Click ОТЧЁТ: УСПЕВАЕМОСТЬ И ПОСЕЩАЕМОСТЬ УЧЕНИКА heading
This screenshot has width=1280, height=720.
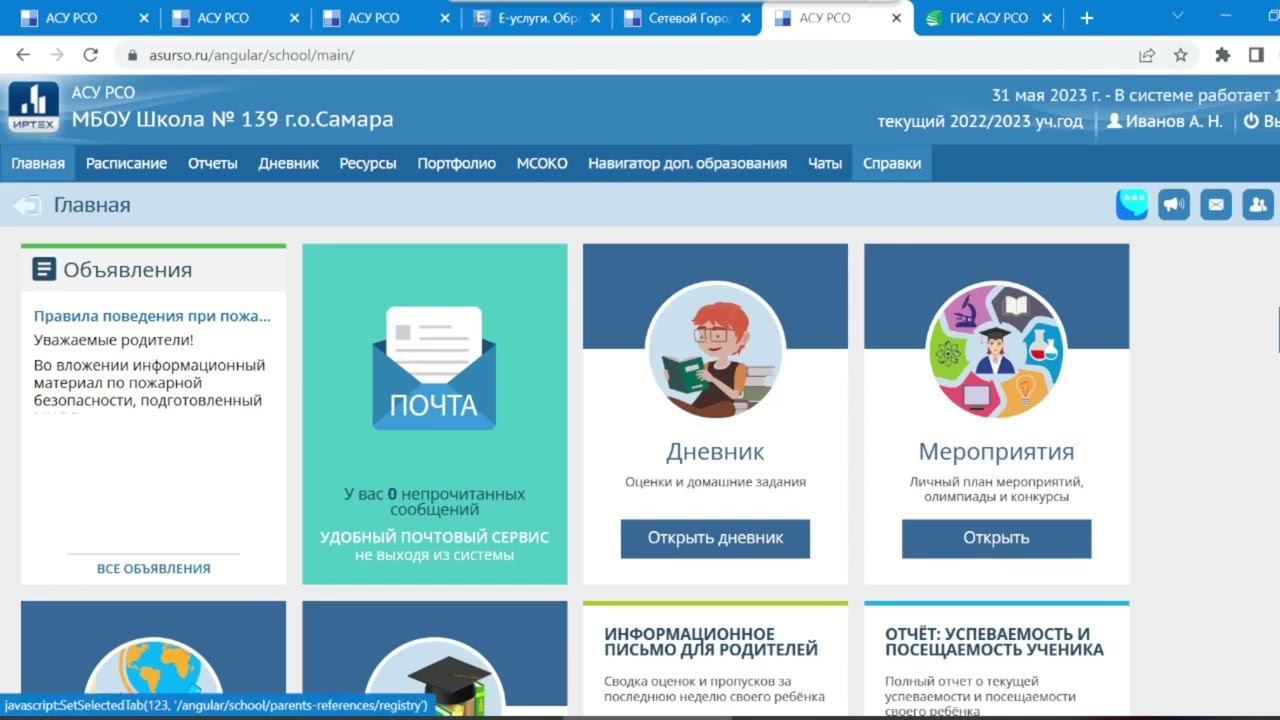point(994,642)
